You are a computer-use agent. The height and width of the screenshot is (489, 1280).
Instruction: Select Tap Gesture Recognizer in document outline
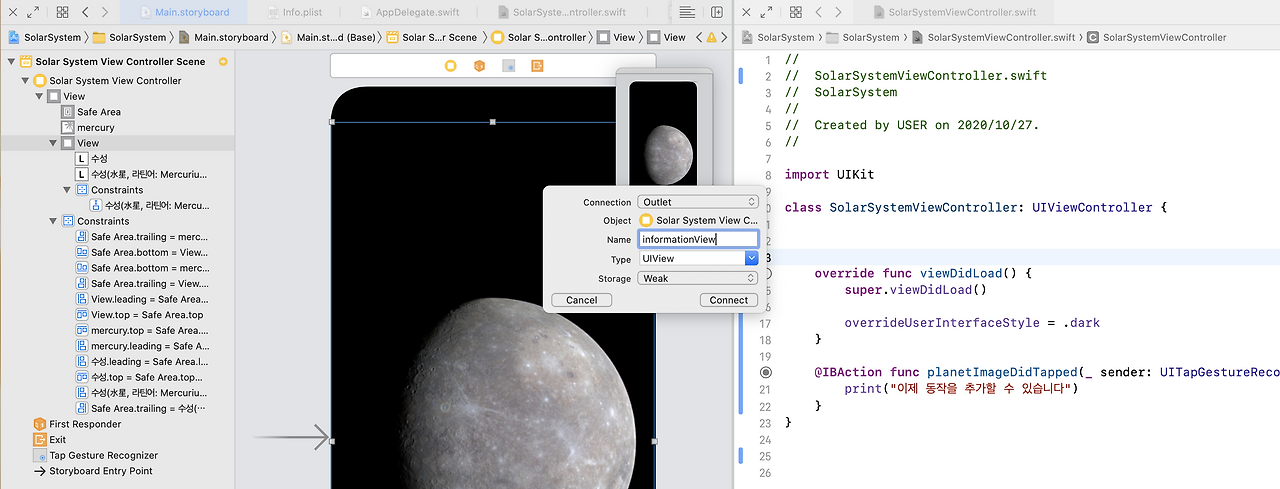click(101, 455)
